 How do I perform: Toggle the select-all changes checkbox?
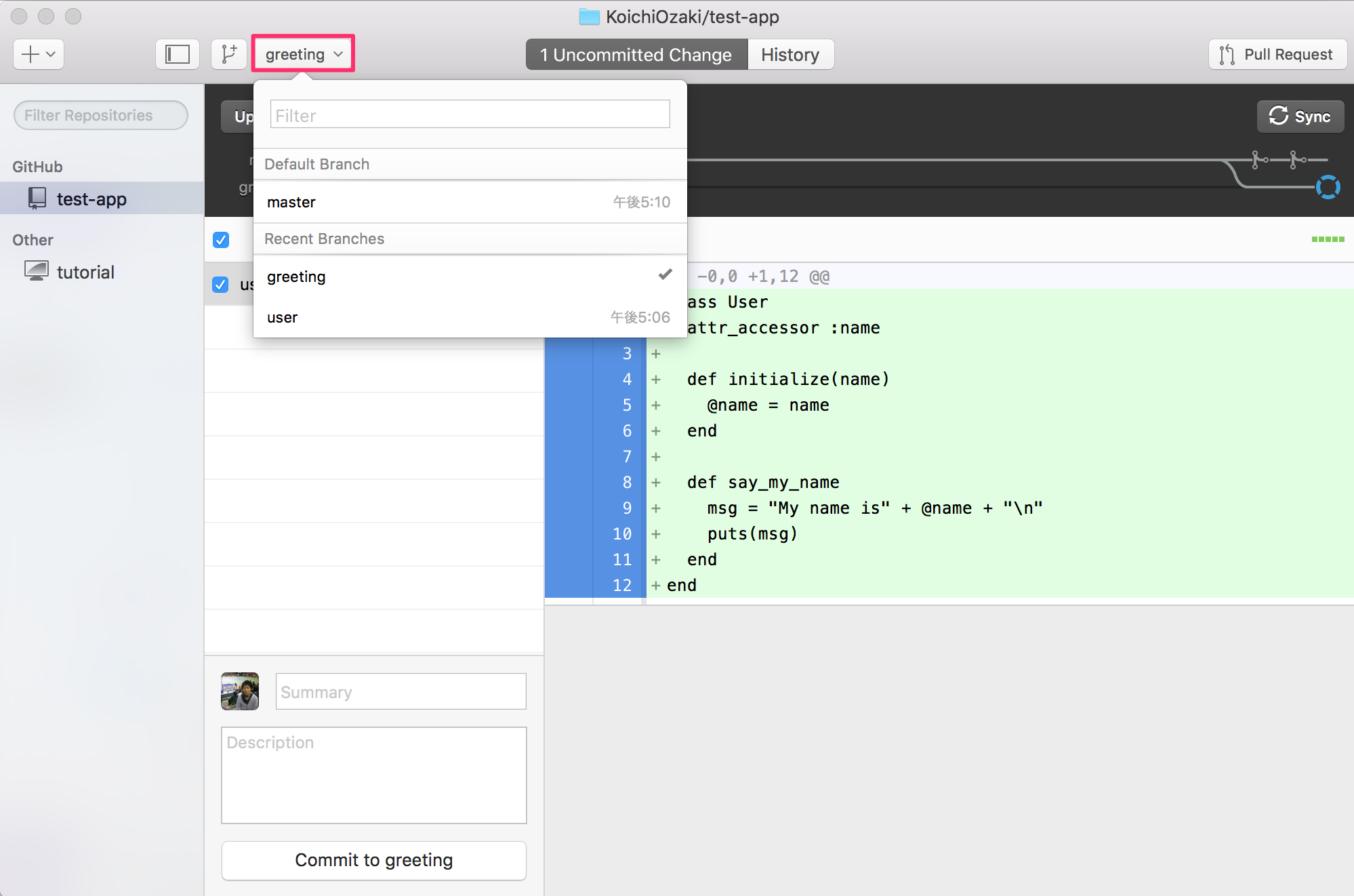[x=221, y=240]
